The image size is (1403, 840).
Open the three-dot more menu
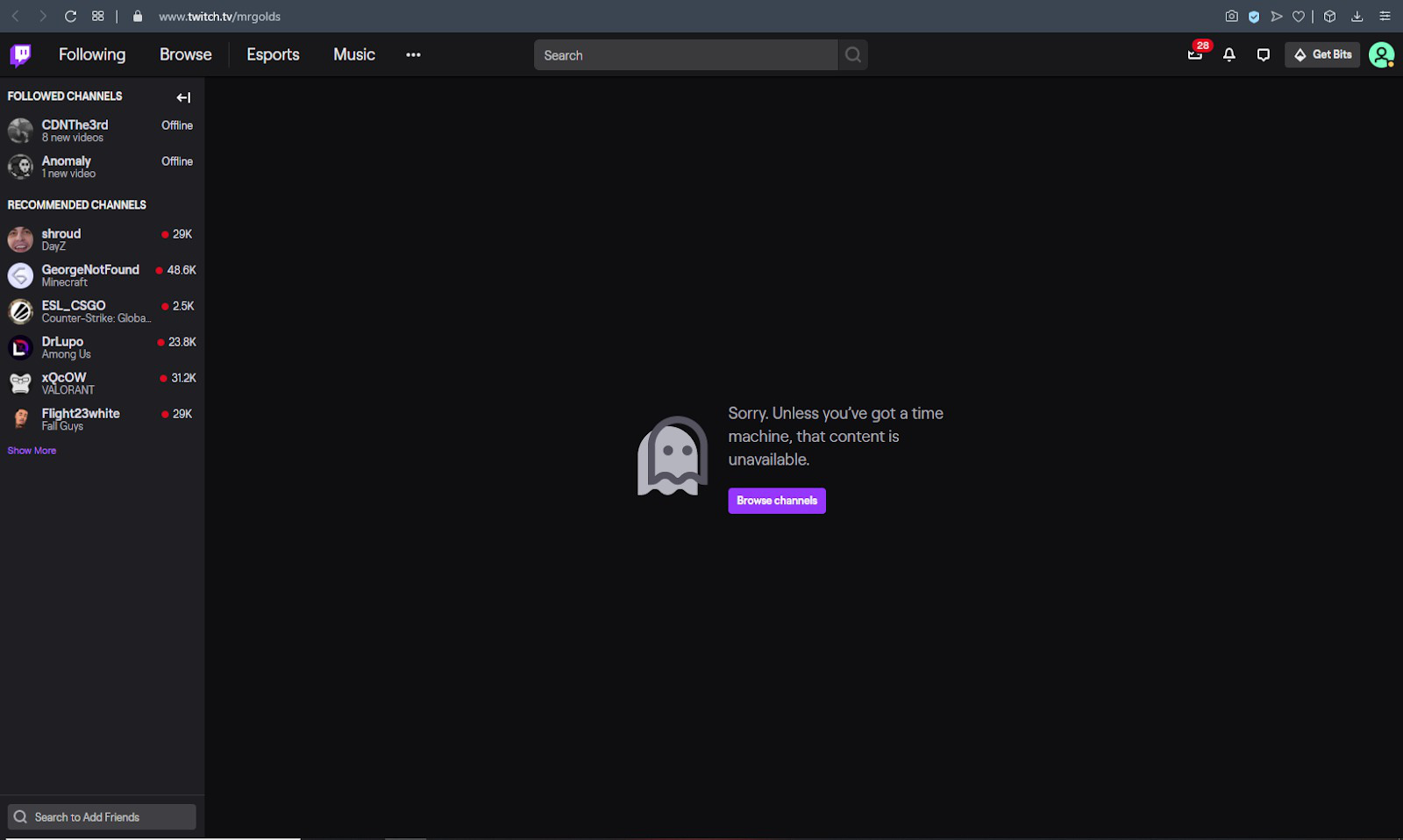click(413, 54)
